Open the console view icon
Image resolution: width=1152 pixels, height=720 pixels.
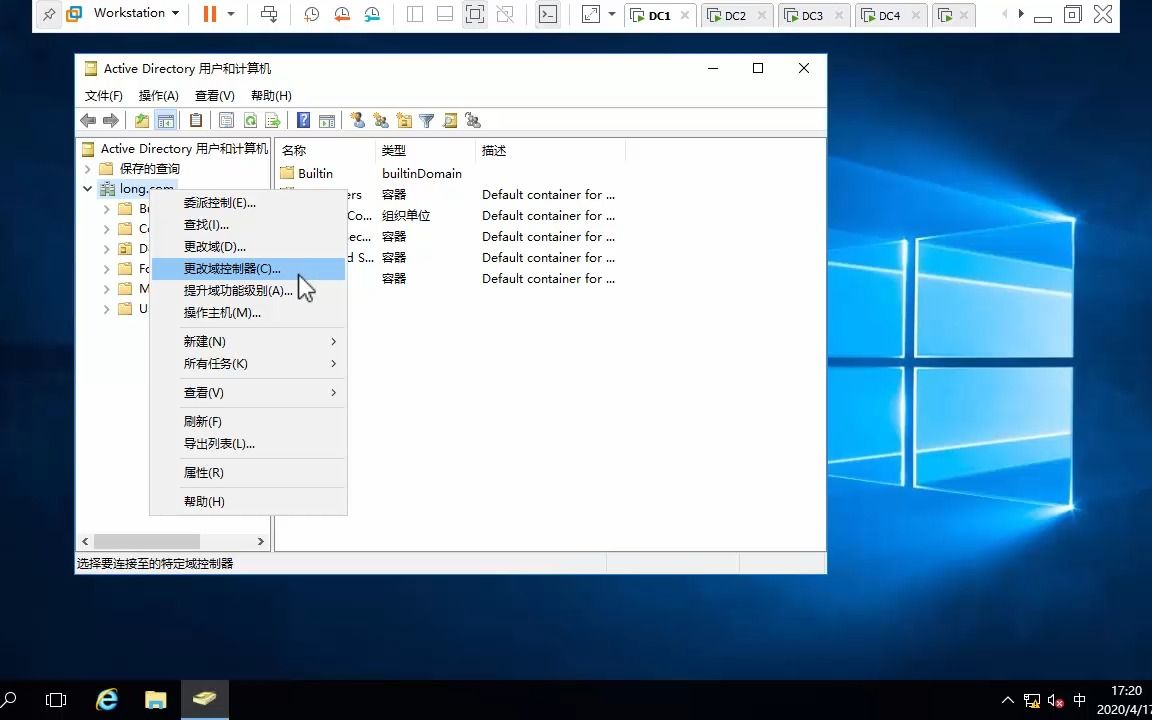(x=548, y=14)
